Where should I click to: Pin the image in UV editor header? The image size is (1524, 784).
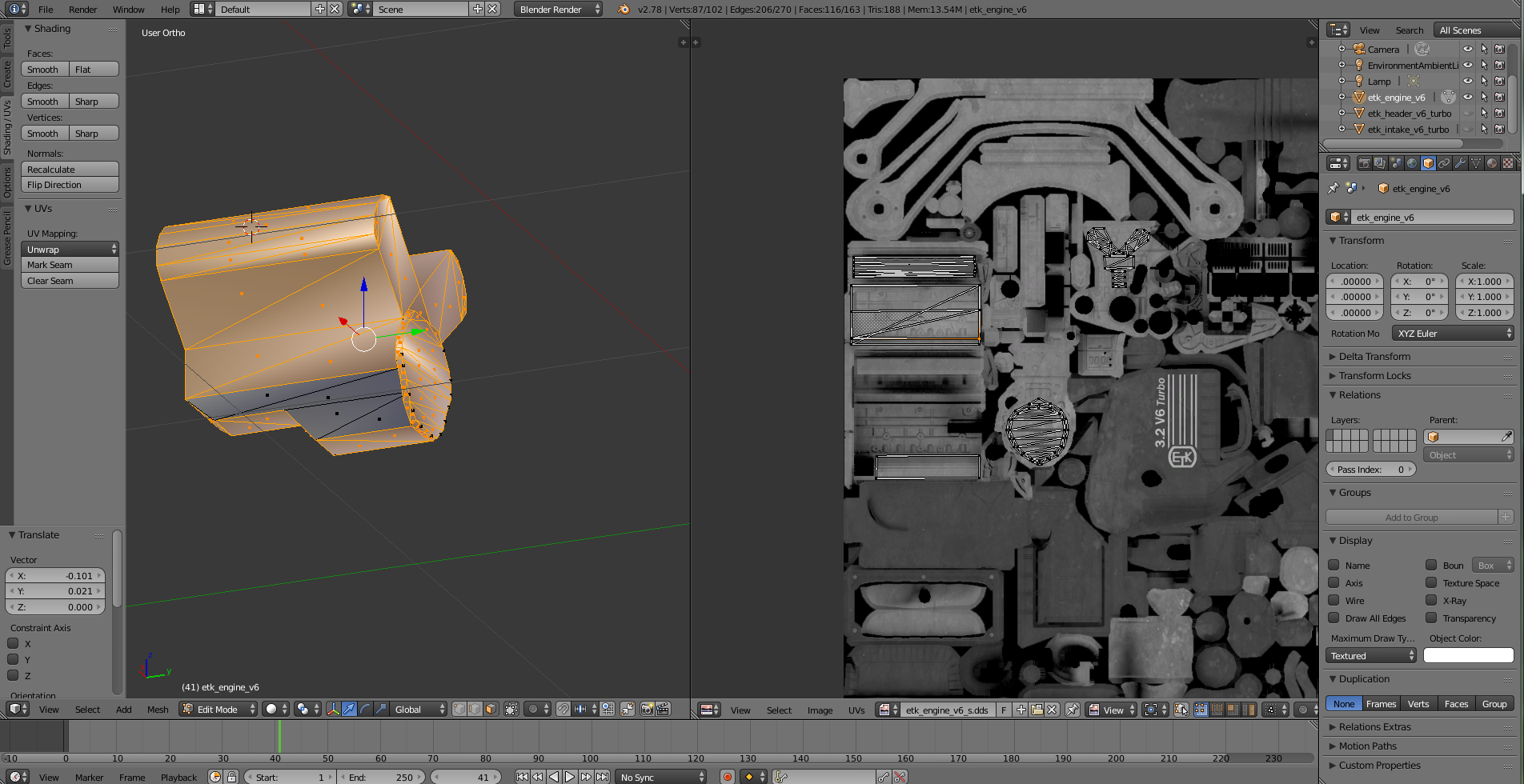pyautogui.click(x=1073, y=710)
